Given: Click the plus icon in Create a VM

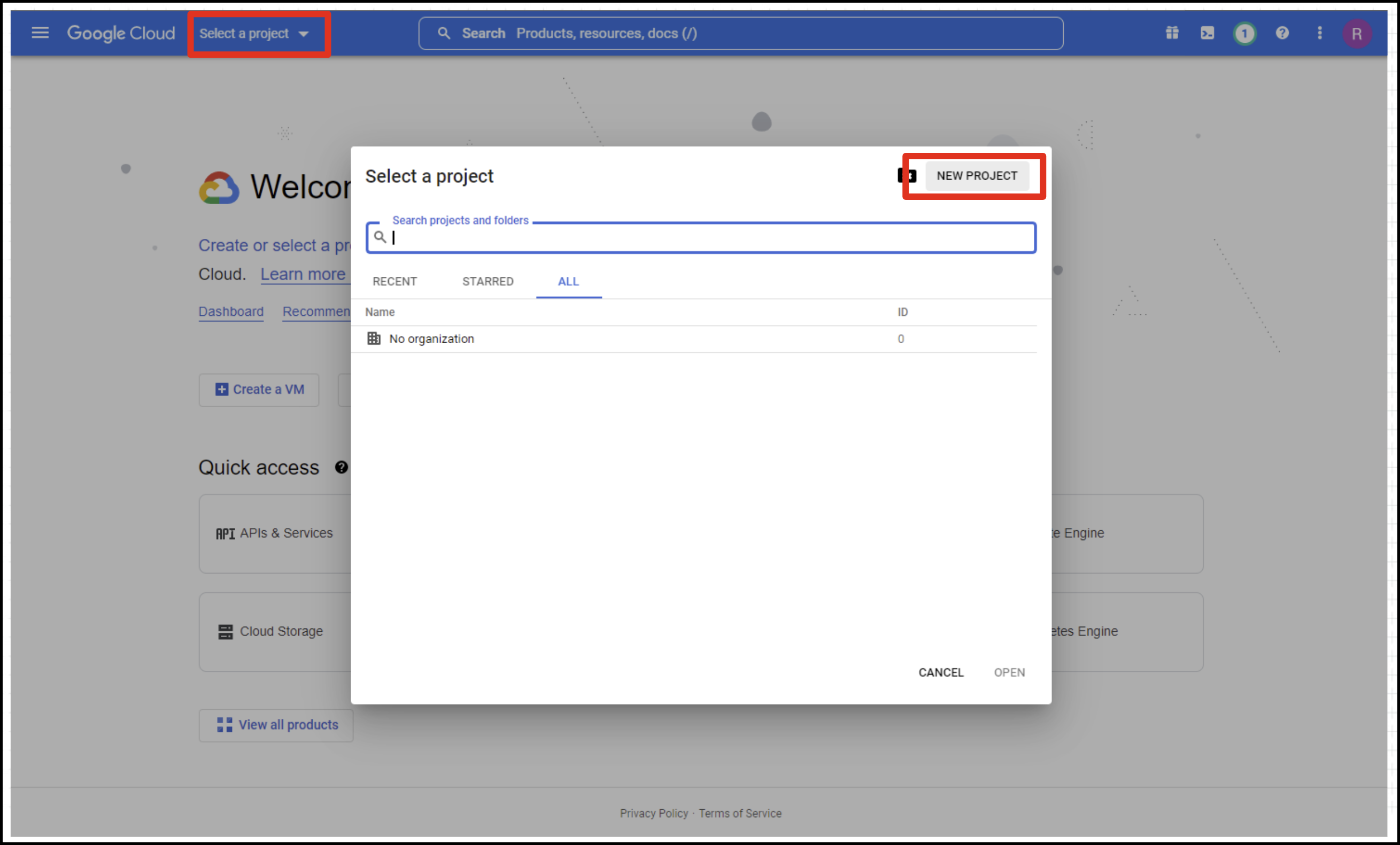Looking at the screenshot, I should coord(222,389).
